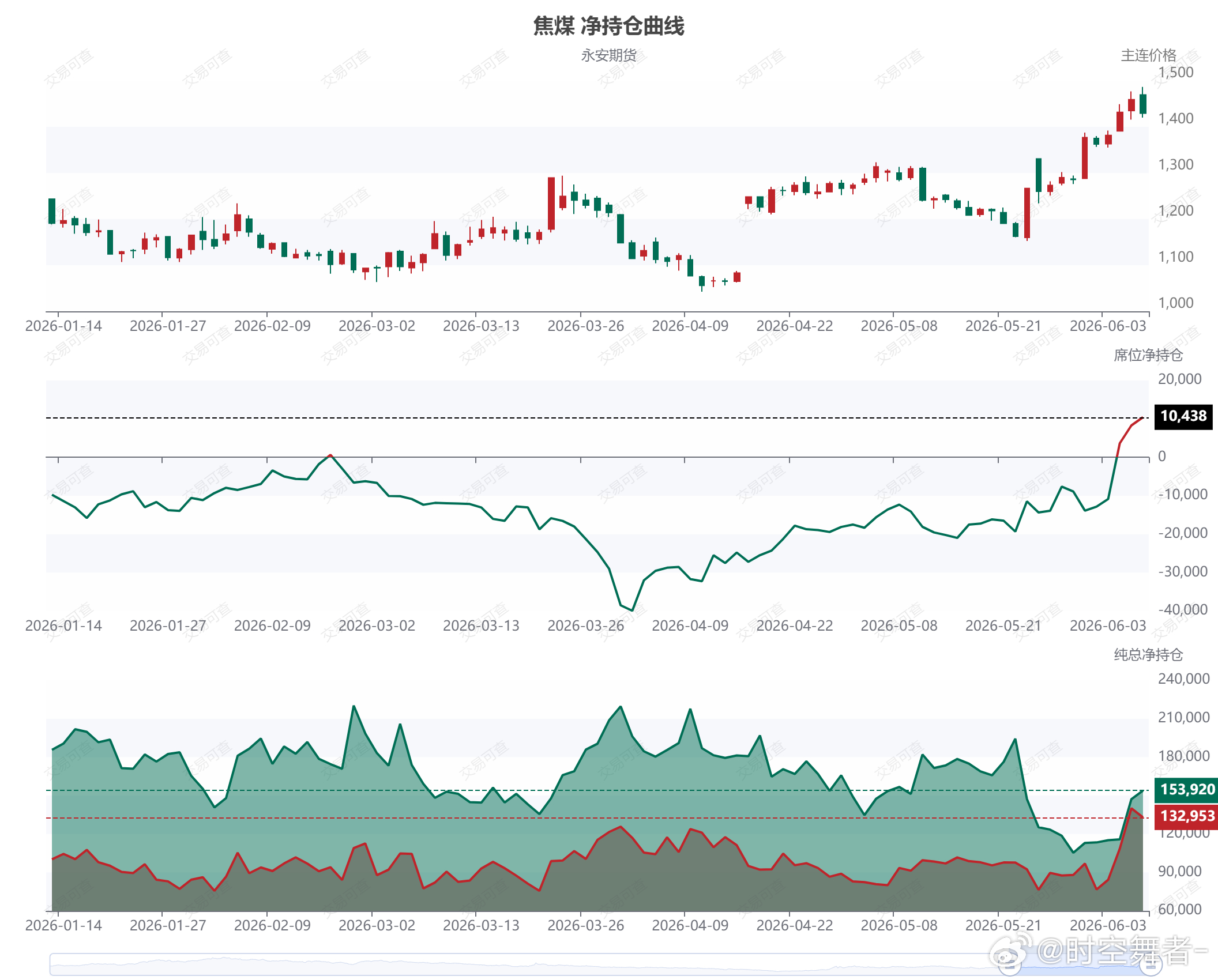Viewport: 1218px width, 980px height.
Task: Click the black 10,438 value label
Action: click(x=1183, y=416)
